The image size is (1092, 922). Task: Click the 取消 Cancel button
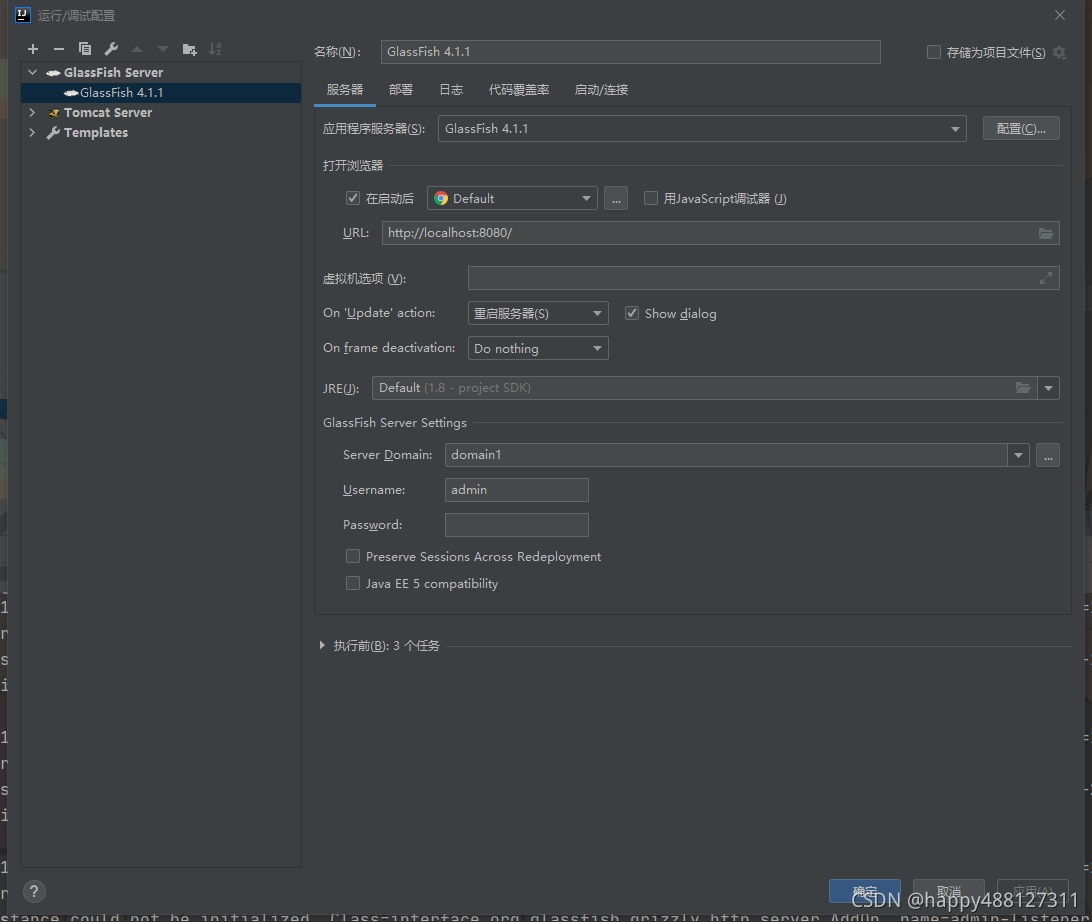[949, 891]
